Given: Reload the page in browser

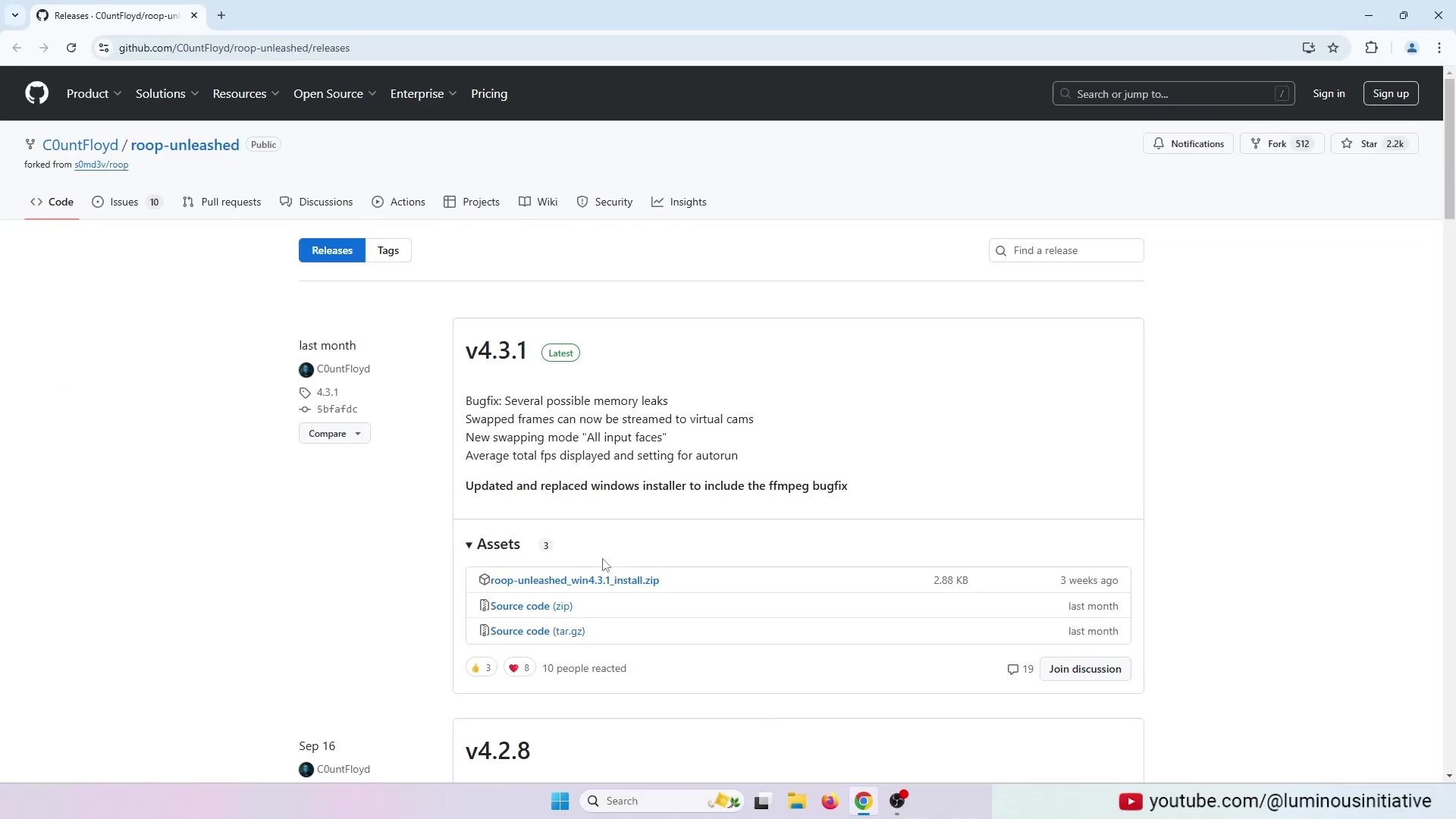Looking at the screenshot, I should (71, 48).
